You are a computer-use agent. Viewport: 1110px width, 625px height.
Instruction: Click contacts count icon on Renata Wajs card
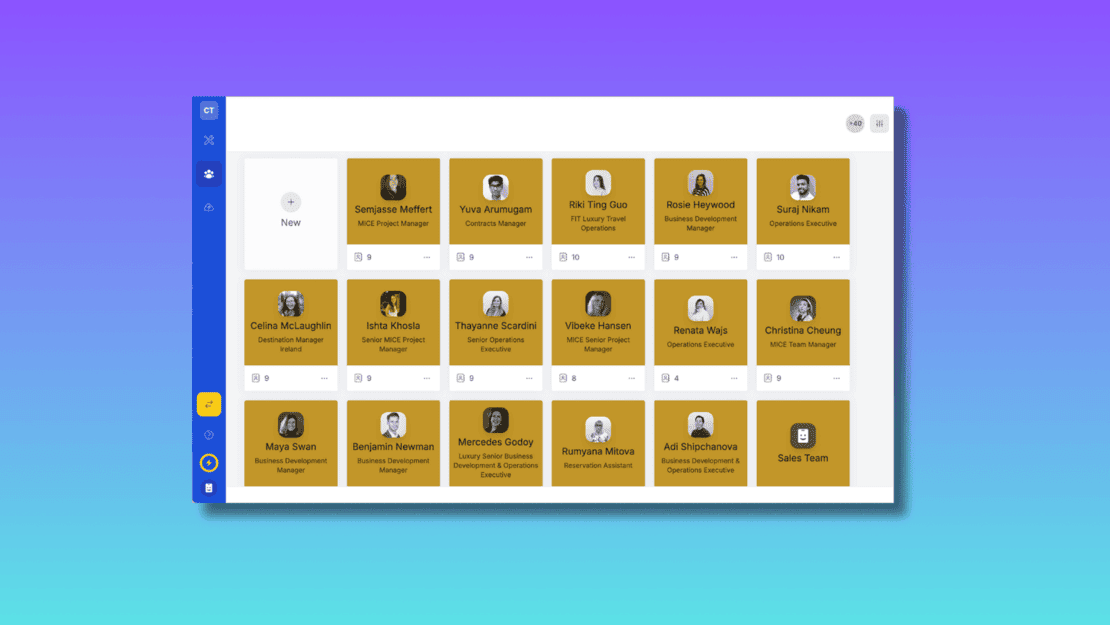coord(666,378)
